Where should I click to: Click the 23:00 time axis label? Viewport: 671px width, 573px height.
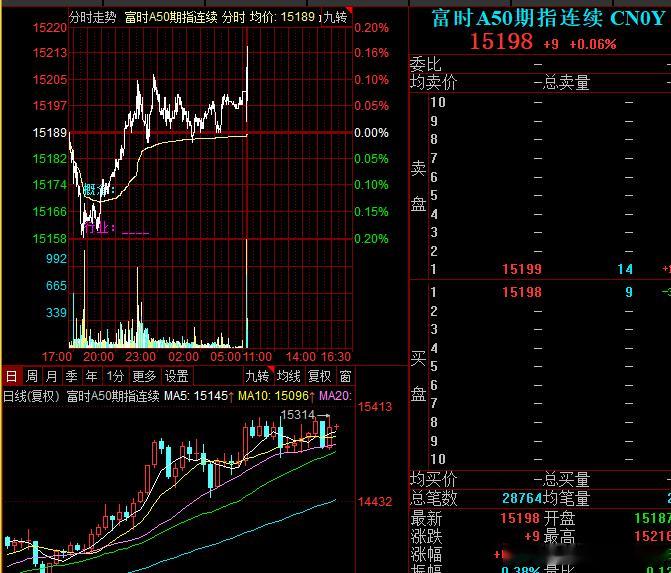[140, 356]
